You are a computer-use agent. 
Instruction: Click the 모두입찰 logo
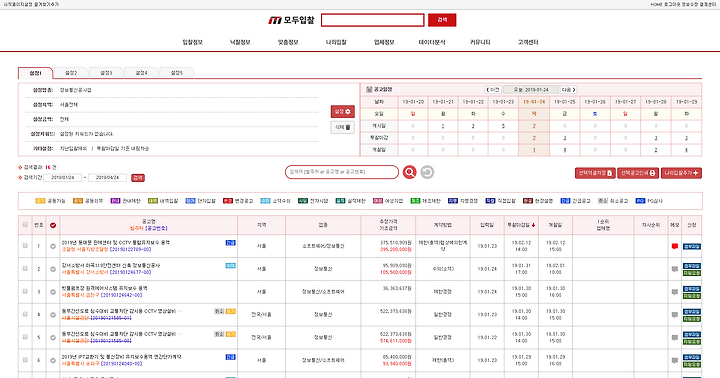click(x=292, y=20)
